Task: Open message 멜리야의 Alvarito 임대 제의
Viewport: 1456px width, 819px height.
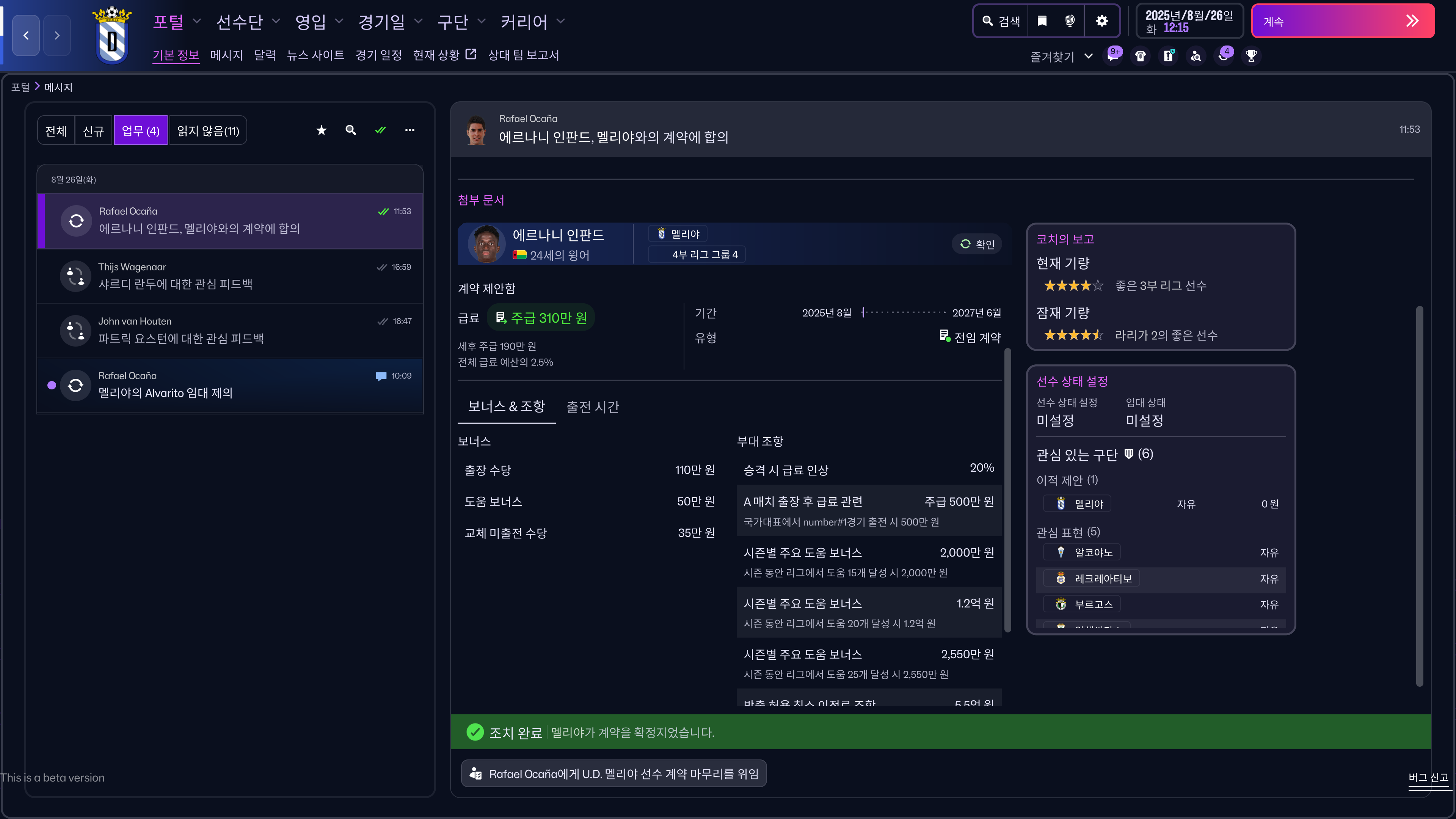Action: click(x=230, y=384)
